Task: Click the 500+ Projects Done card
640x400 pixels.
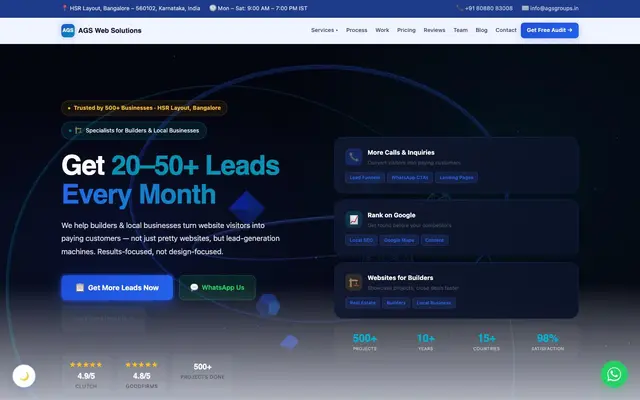Action: click(202, 371)
